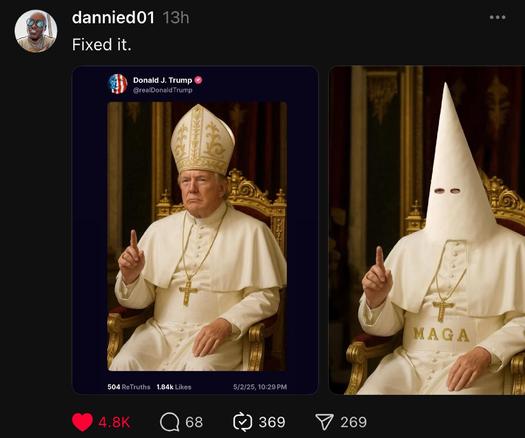Viewport: 525px width, 438px height.
Task: Click the 504 ReTruths label in the screenshot
Action: (x=129, y=387)
